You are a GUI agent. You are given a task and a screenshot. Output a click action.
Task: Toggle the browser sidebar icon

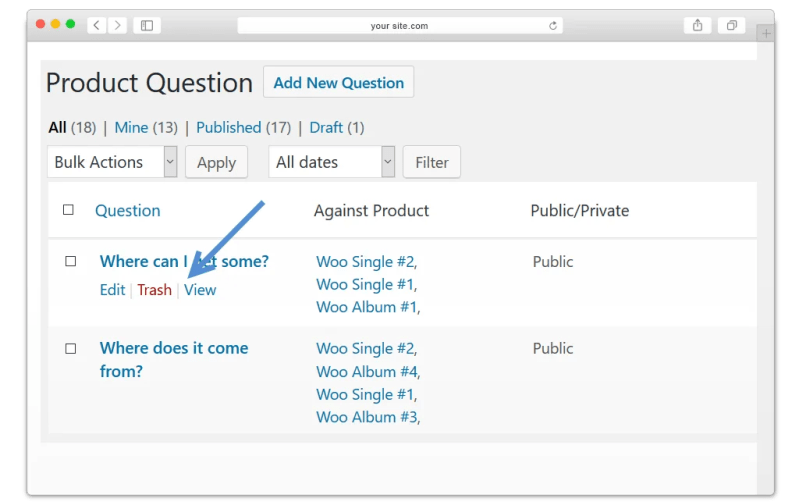coord(147,25)
